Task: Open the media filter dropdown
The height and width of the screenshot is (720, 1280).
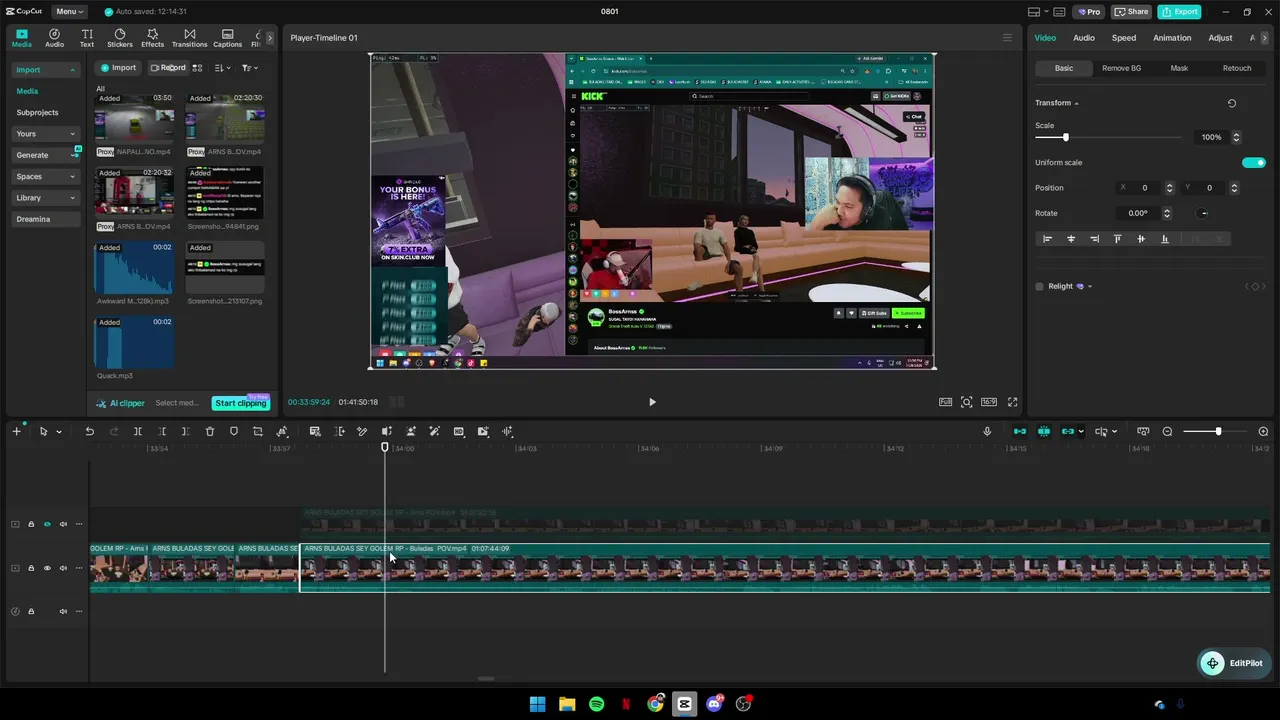Action: point(249,68)
